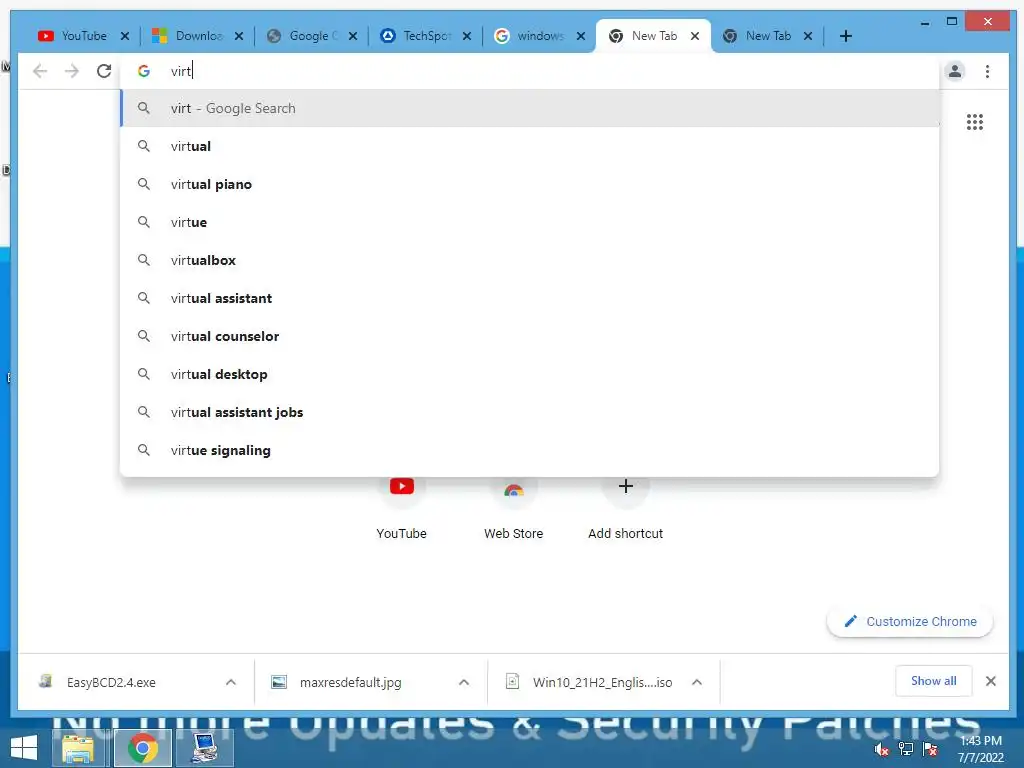1024x768 pixels.
Task: Click the muted volume tray icon
Action: pos(881,749)
